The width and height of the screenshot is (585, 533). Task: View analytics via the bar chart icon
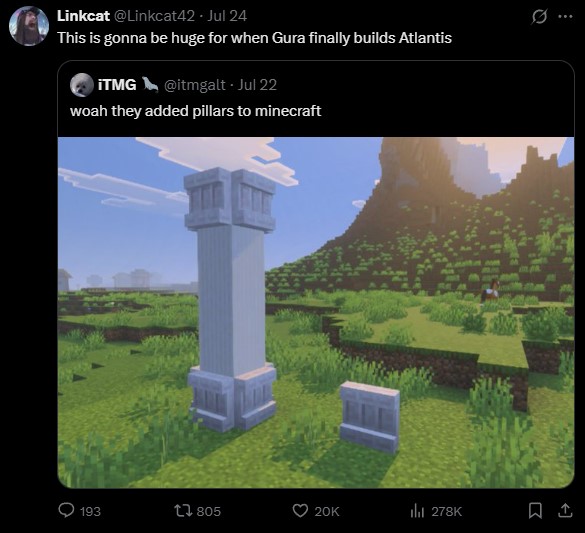[417, 511]
